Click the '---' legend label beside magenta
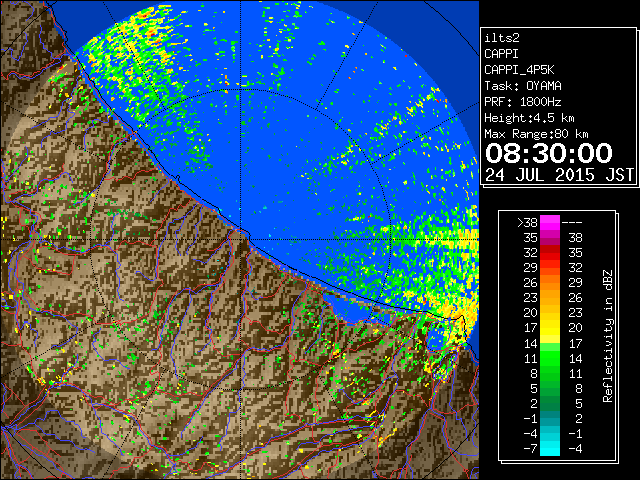The image size is (640, 480). (572, 223)
